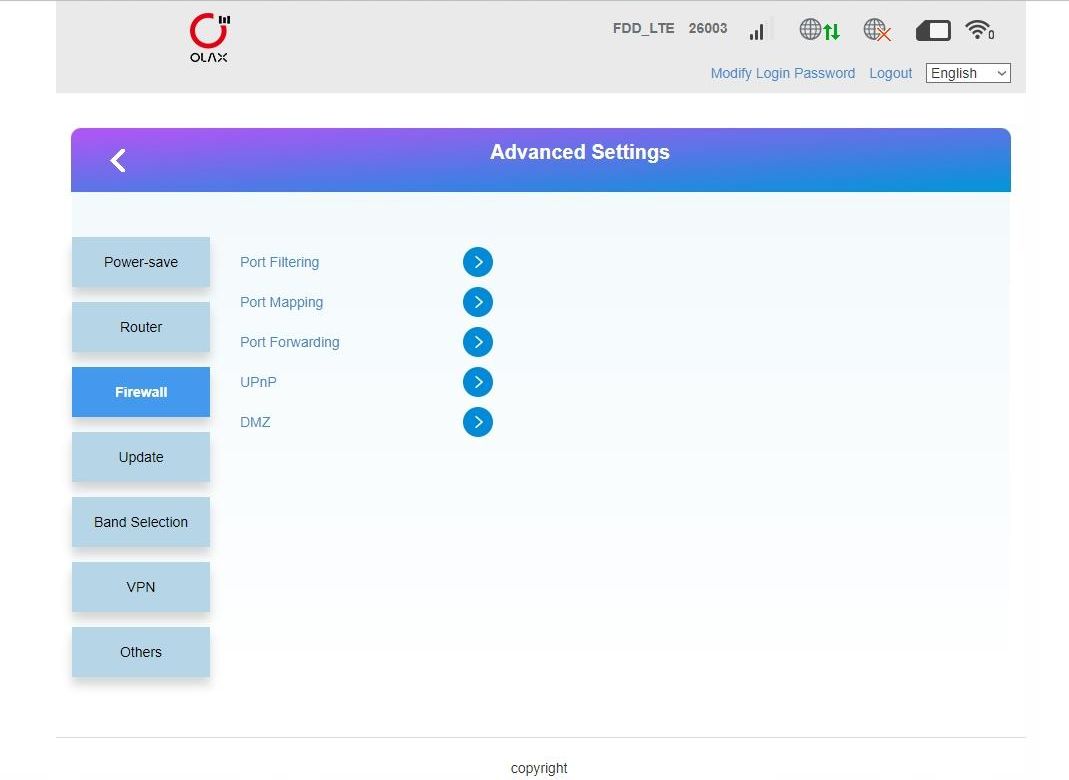Click the Wi-Fi connected devices icon
Viewport: 1069px width, 780px height.
979,30
